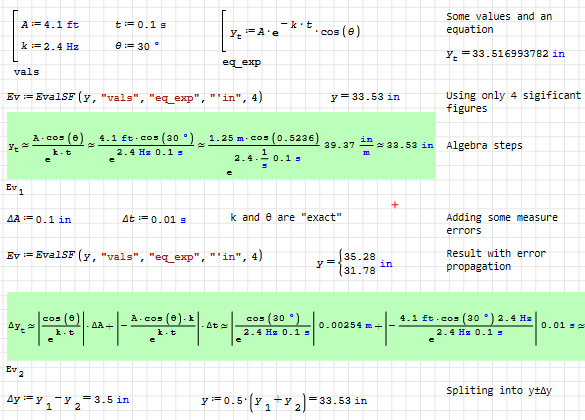
Task: Select the Ev 1 label under the first green block
Action: coord(15,189)
